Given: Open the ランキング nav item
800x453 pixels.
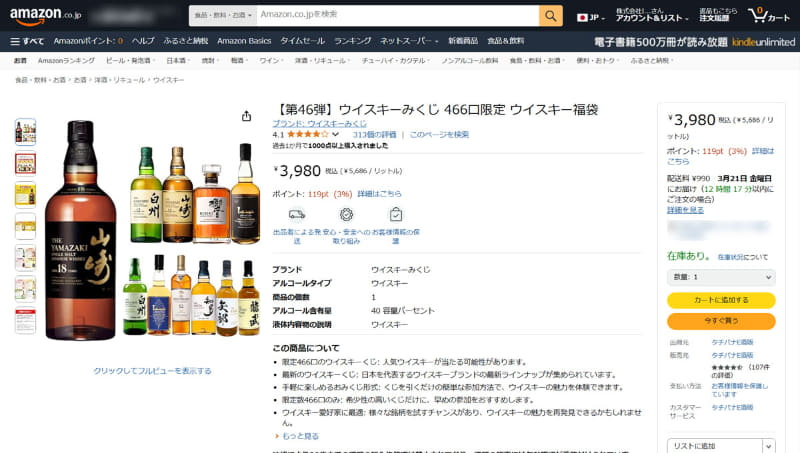Looking at the screenshot, I should 353,41.
